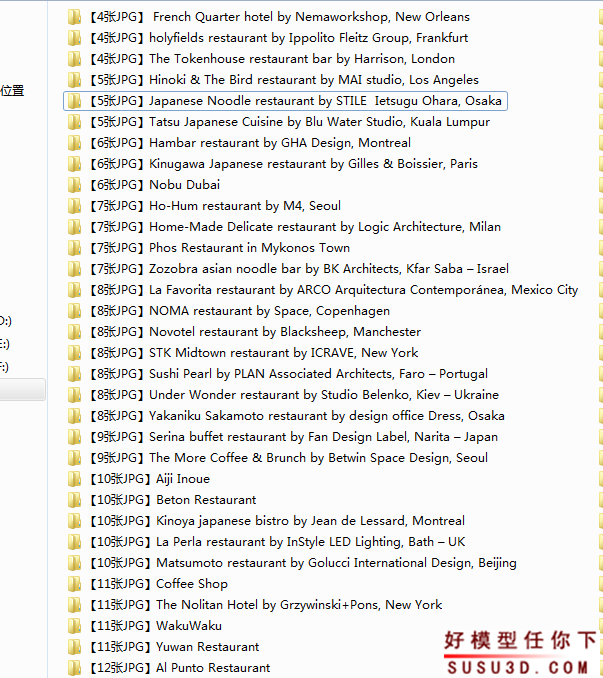Select 'holyfields restaurant by Ippolito Fleitz Group' name

click(x=308, y=38)
